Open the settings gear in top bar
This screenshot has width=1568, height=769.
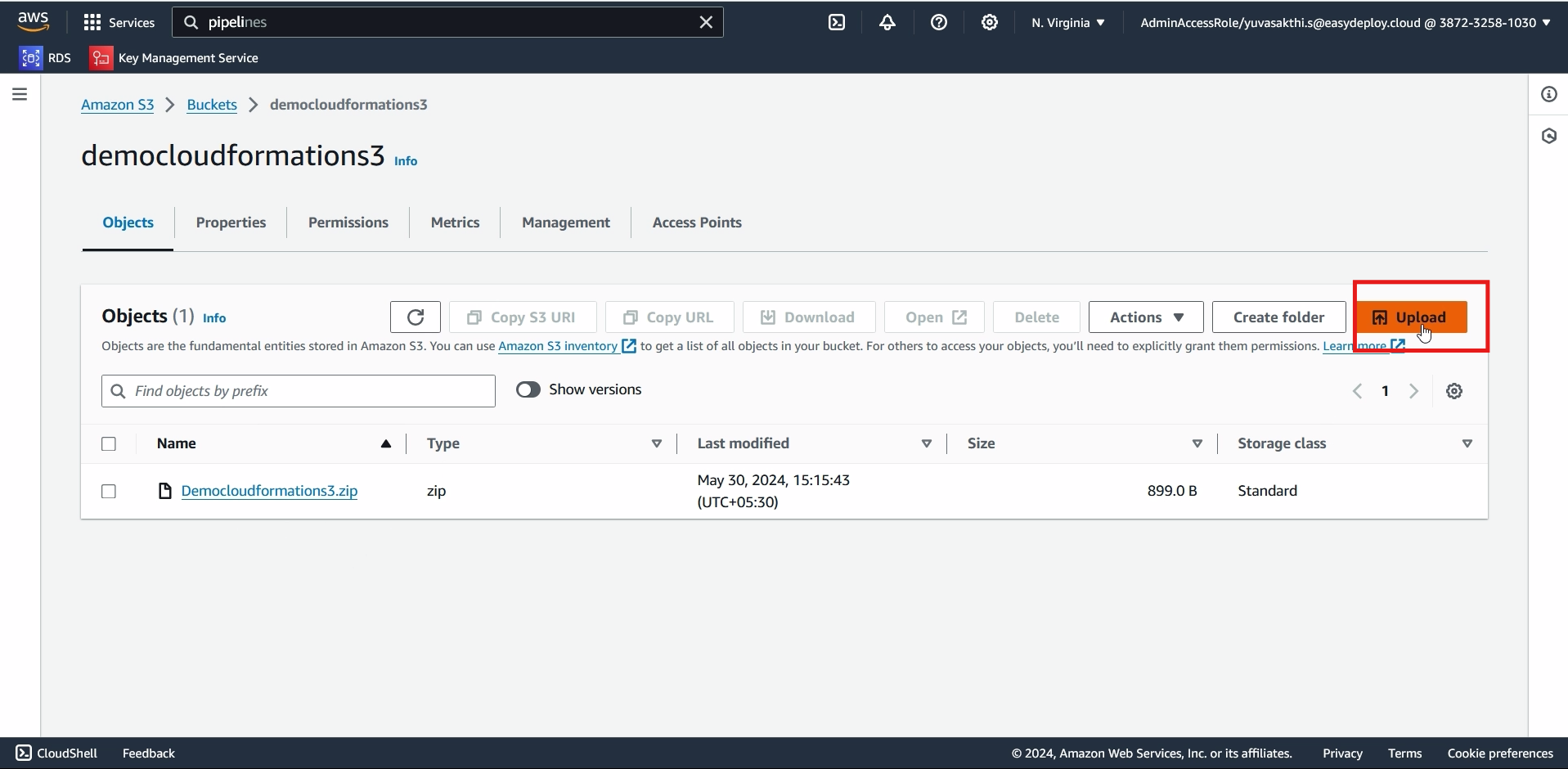coord(990,23)
